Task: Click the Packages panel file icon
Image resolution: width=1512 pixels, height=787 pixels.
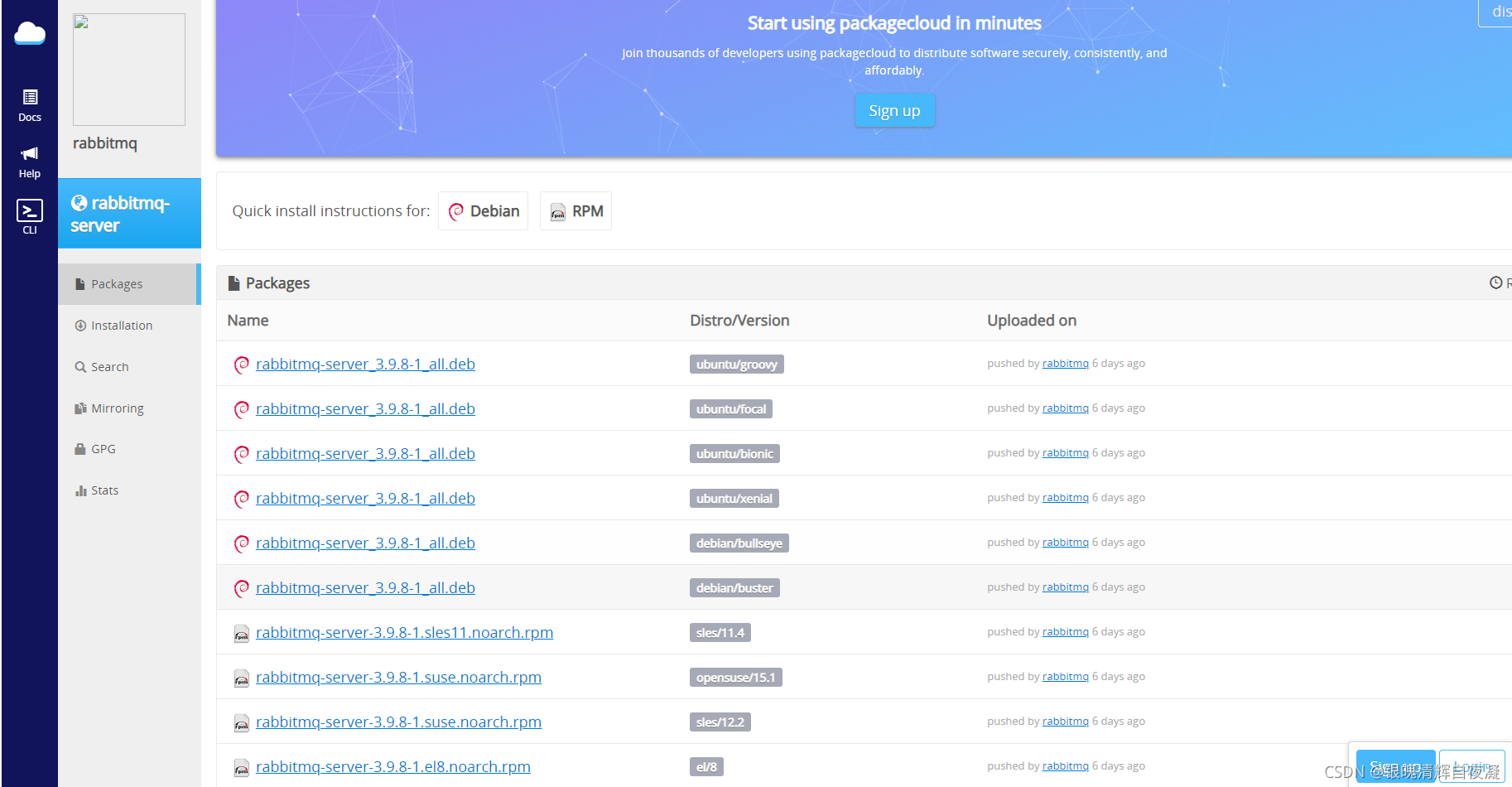Action: 234,283
